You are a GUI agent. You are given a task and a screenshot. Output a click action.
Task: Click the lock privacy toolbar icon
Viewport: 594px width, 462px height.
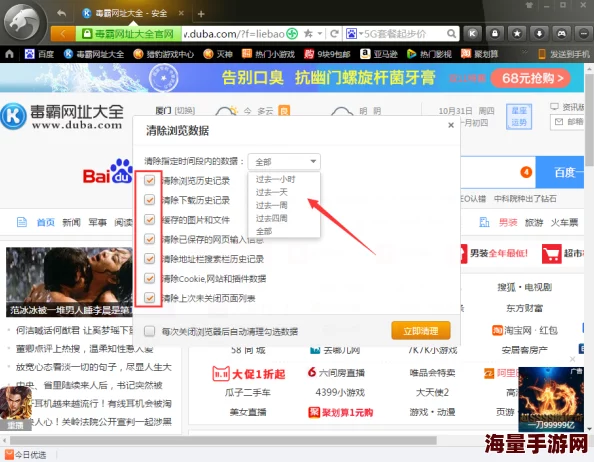[495, 34]
